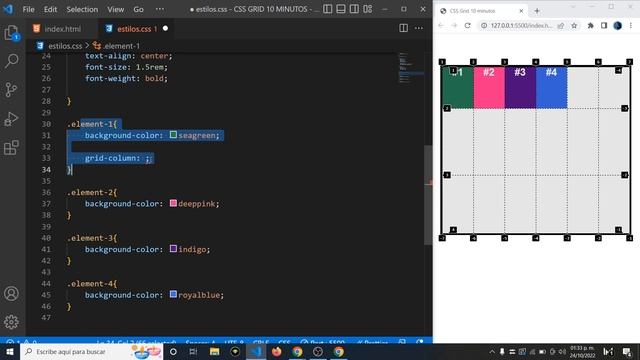Open the indigo color swatch picker

point(173,249)
